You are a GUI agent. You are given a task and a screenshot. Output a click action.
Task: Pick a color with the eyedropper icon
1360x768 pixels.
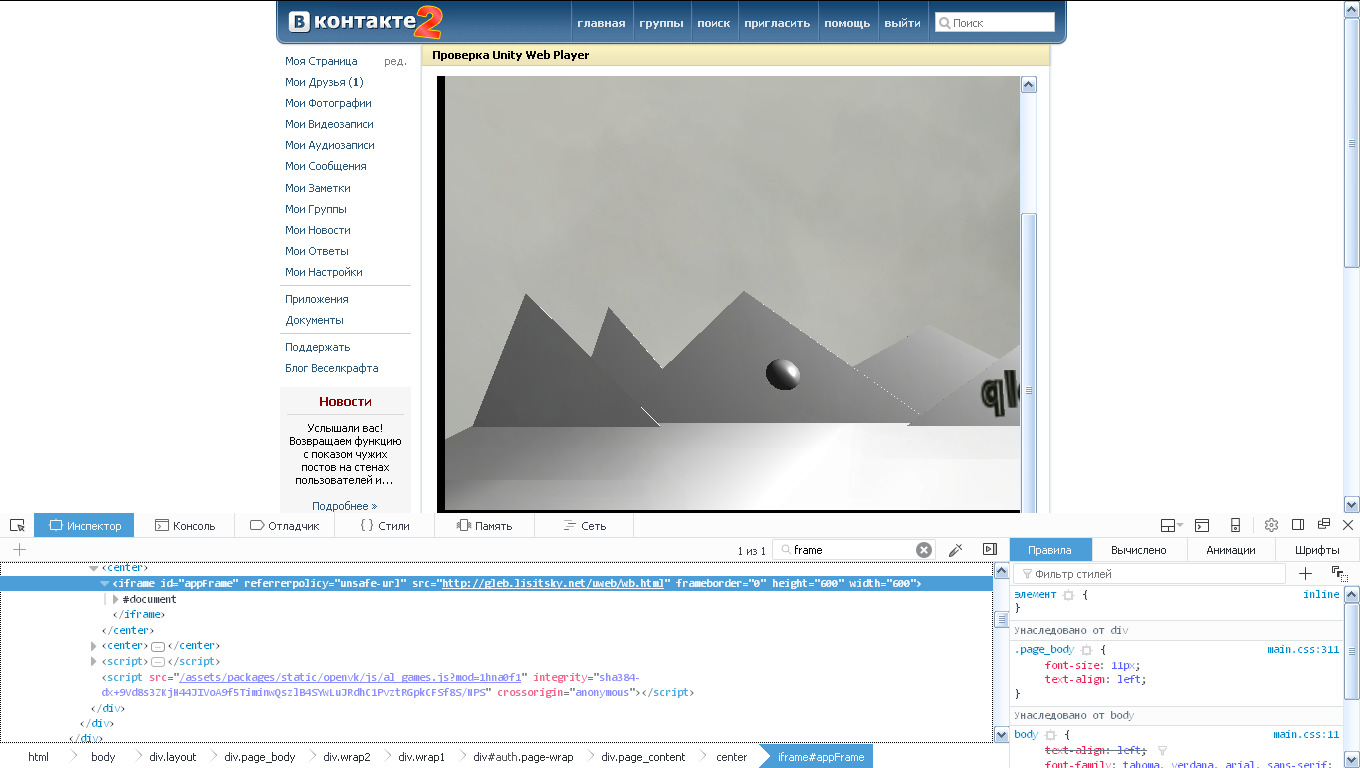[955, 550]
